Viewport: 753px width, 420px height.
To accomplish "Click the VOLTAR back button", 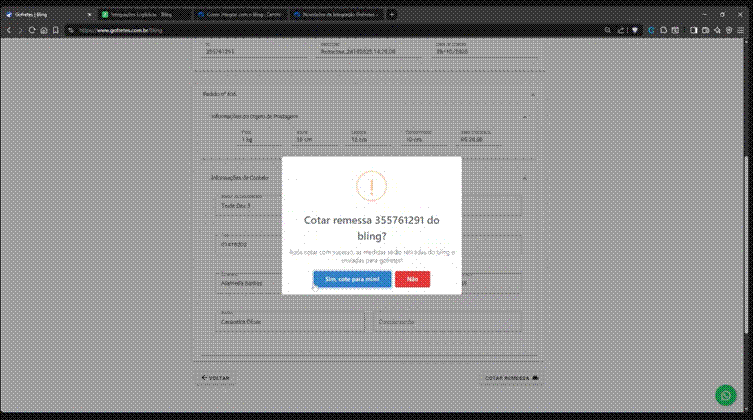I will tap(216, 378).
